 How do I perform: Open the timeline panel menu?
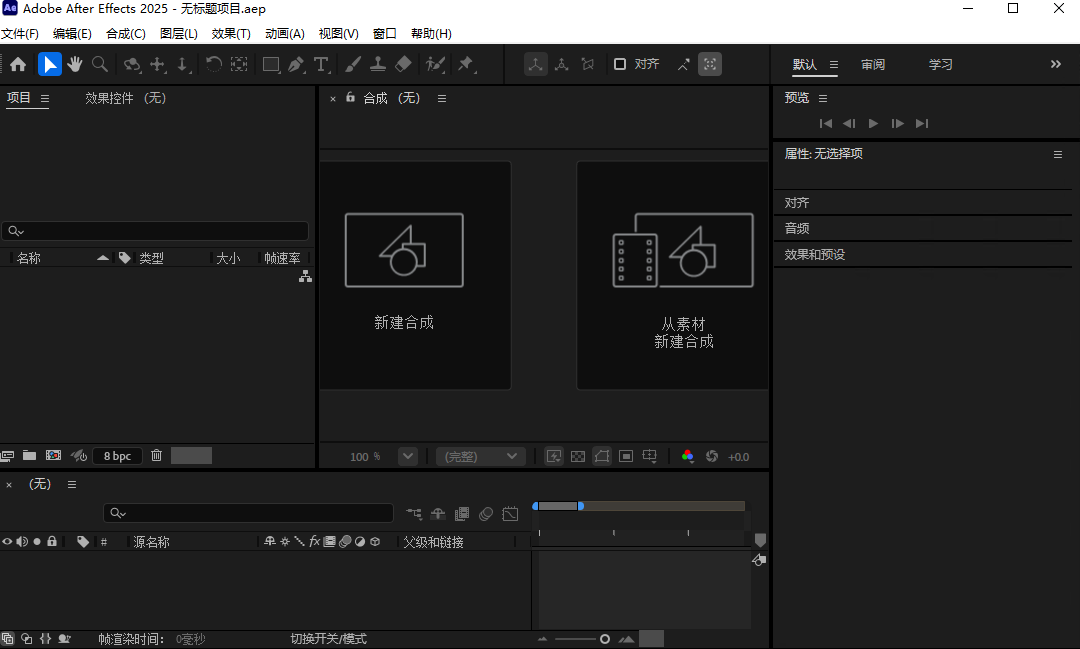point(72,484)
